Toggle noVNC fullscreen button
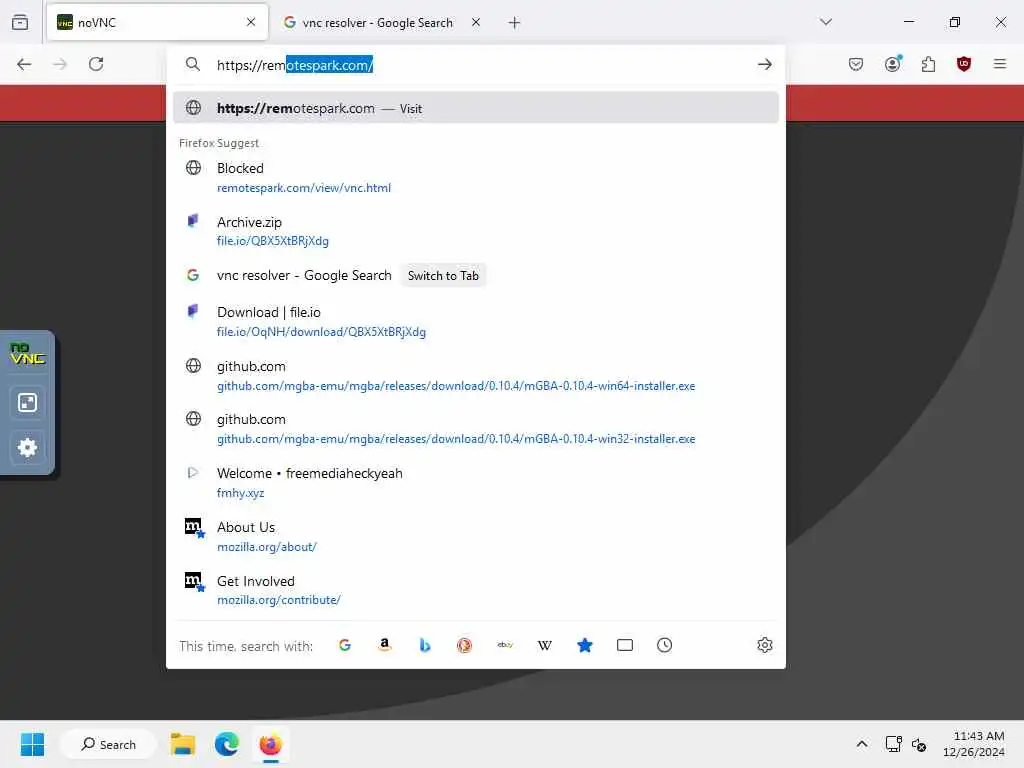 pyautogui.click(x=27, y=402)
